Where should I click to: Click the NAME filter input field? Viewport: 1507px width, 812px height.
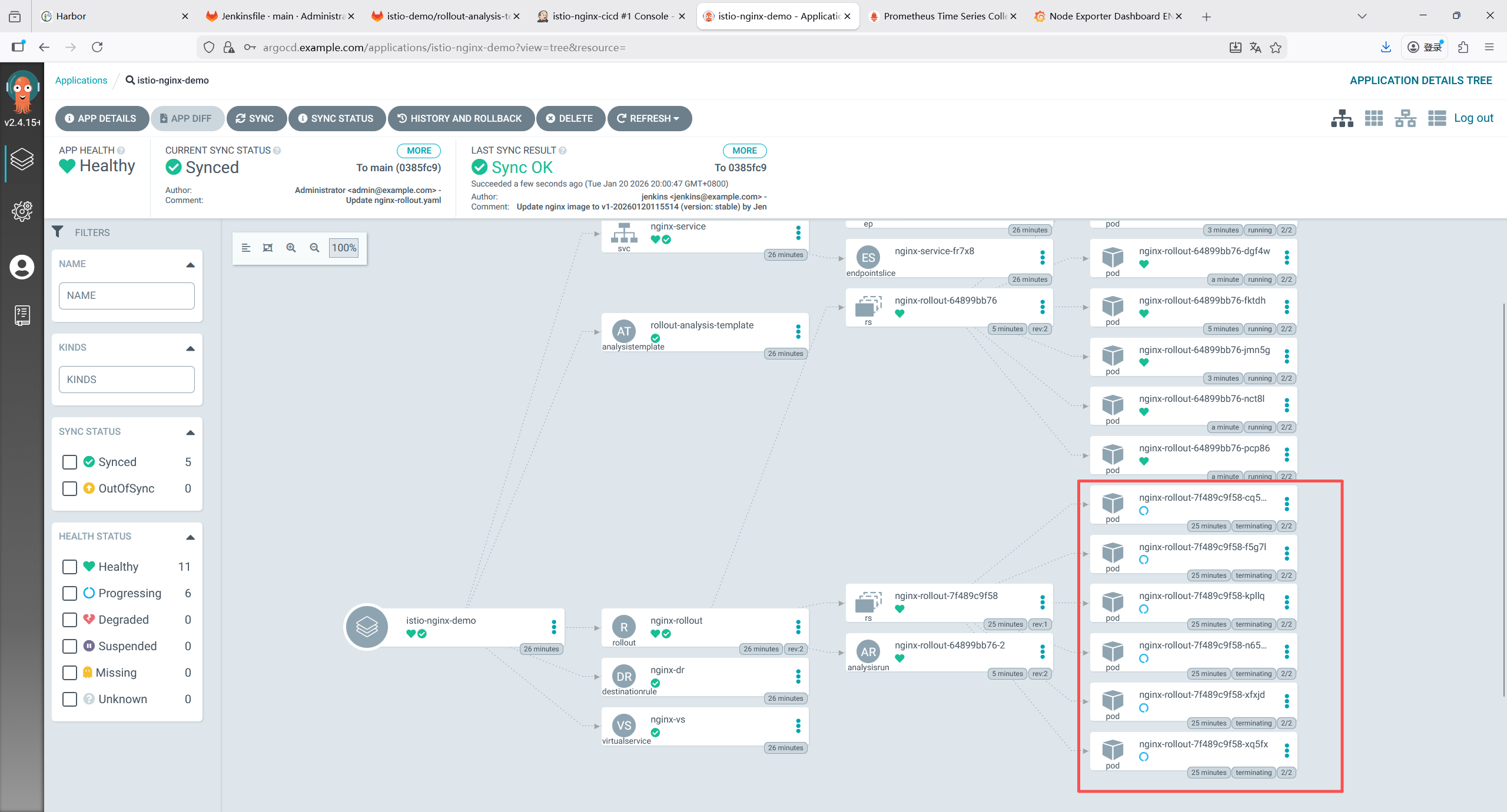[127, 295]
